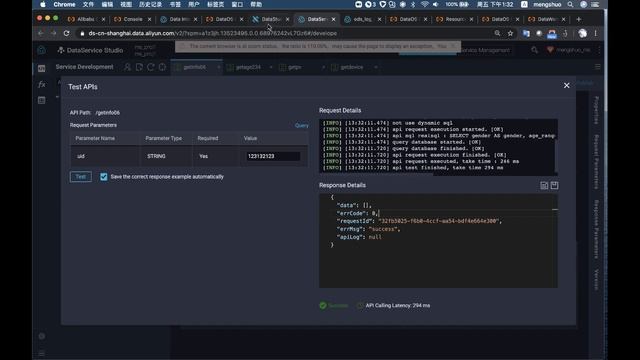Open the 历史记录 menu
Viewport: 640px width, 360px height.
pos(150,4)
